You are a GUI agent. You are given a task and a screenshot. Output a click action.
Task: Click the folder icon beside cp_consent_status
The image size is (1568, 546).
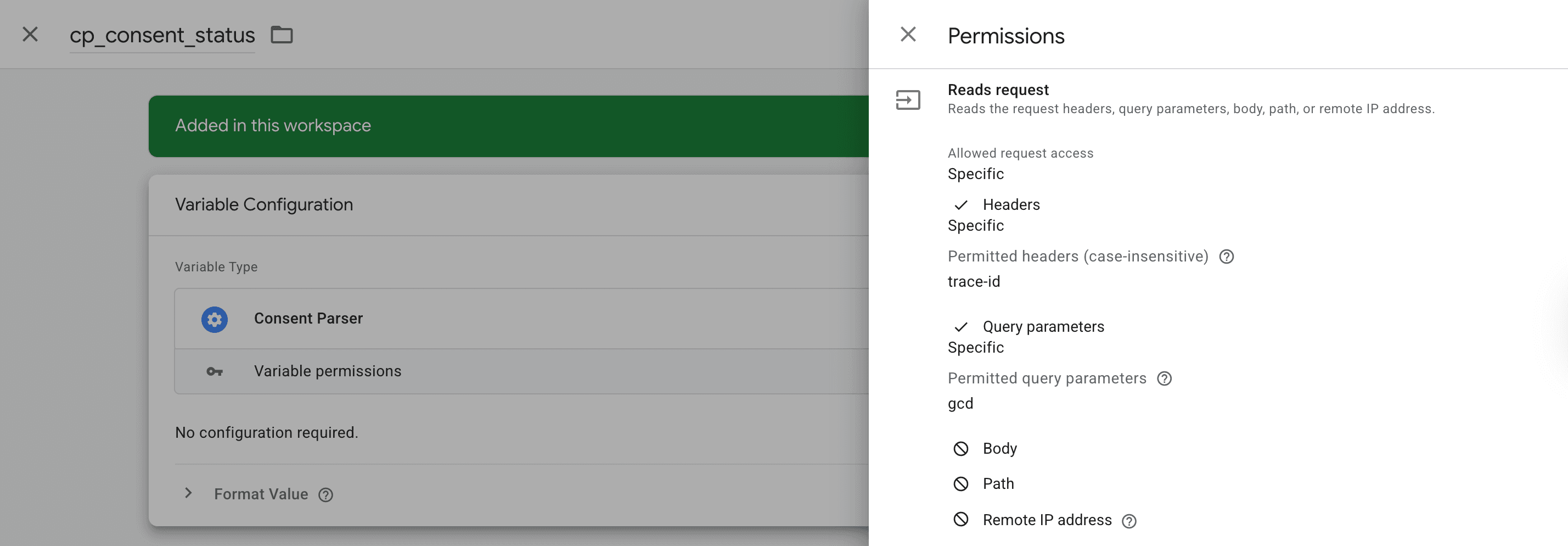[281, 35]
